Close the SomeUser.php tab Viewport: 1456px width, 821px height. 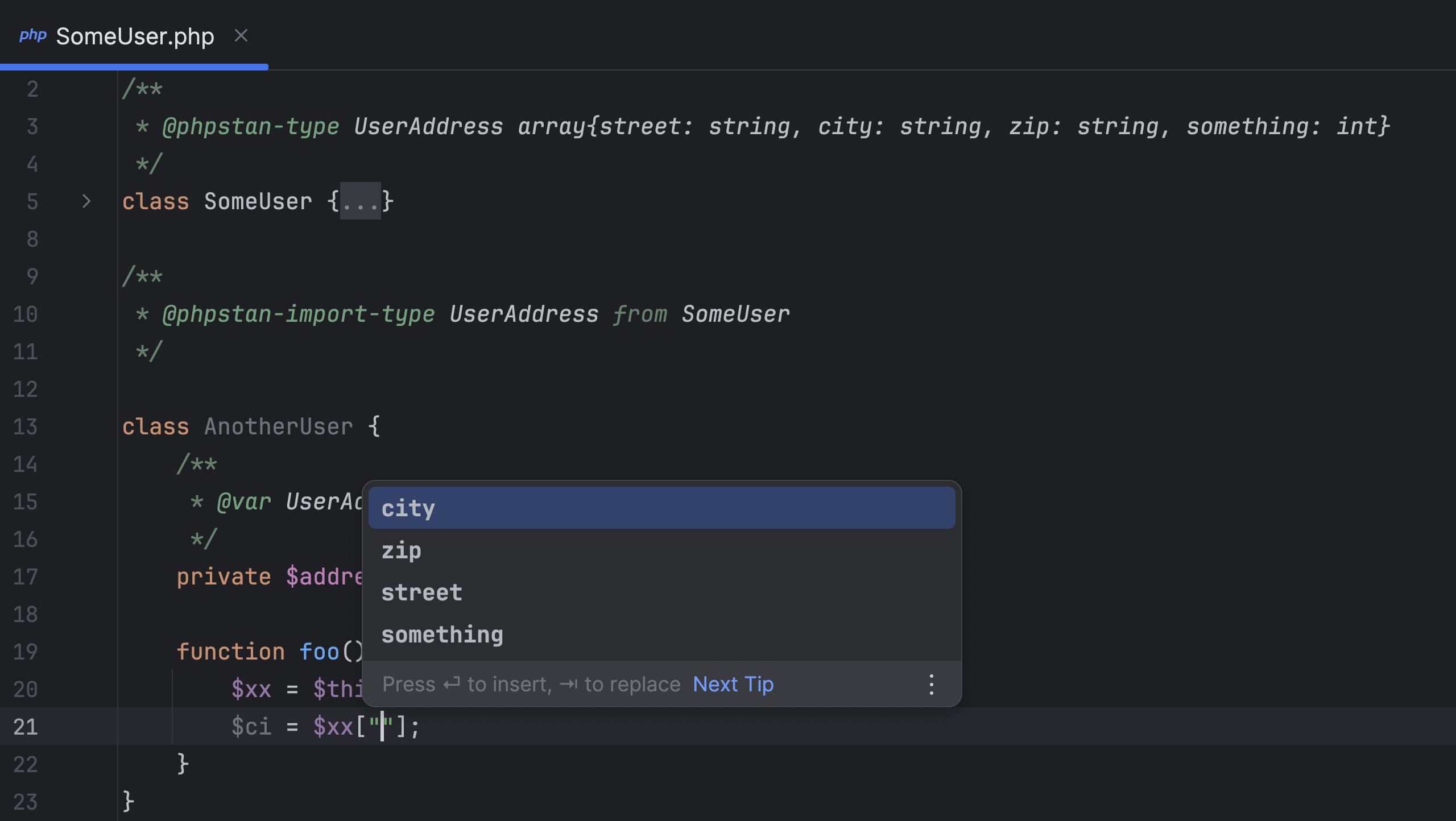[241, 36]
